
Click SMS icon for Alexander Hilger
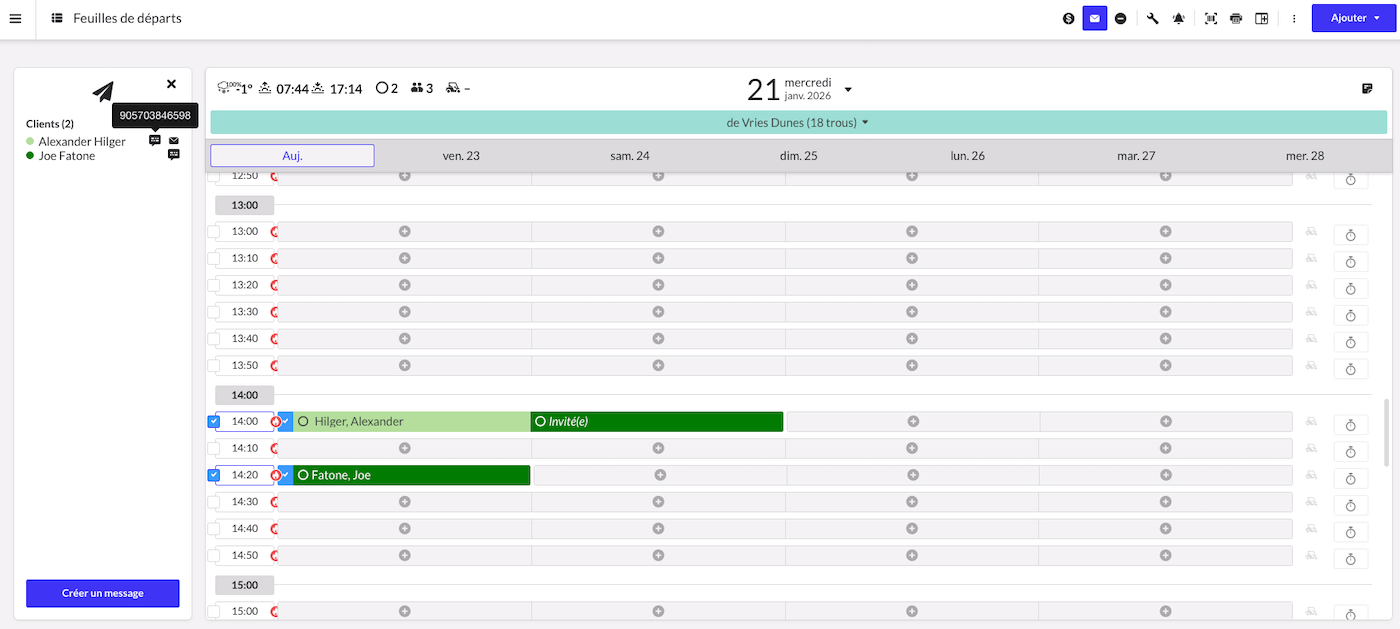pyautogui.click(x=155, y=141)
